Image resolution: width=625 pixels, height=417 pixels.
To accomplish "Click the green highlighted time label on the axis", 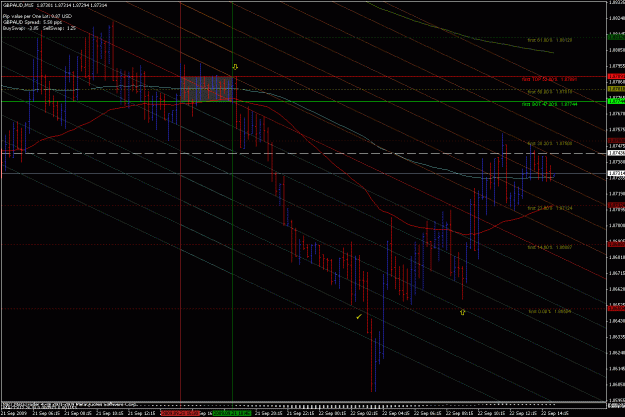I will (232, 413).
